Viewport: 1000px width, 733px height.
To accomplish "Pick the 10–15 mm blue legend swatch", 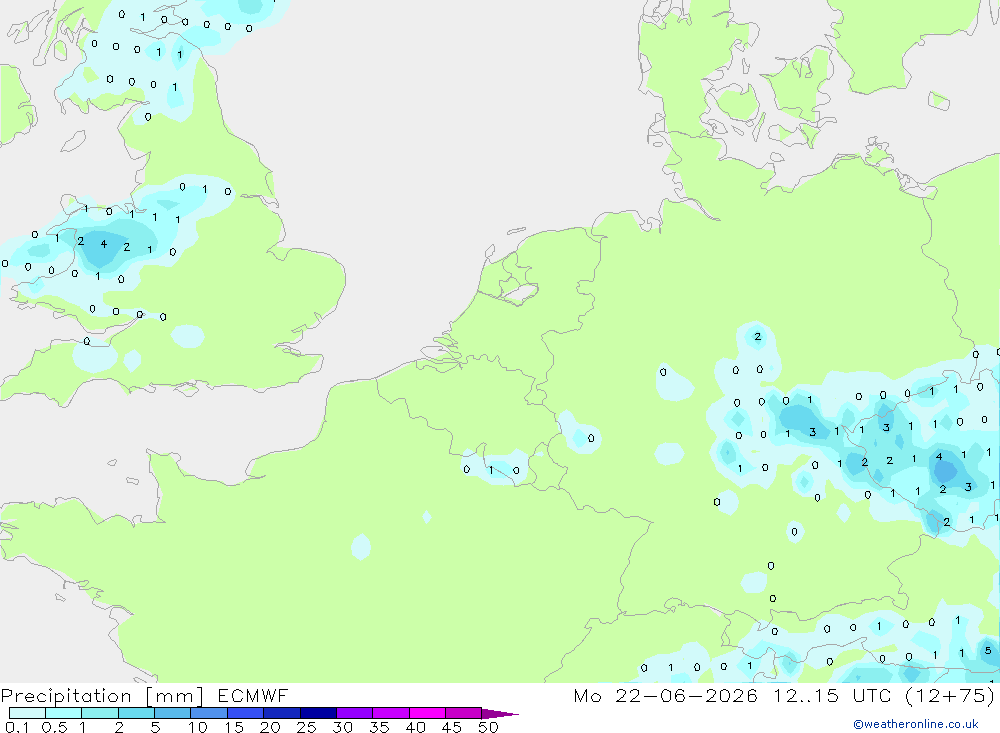I will [209, 713].
